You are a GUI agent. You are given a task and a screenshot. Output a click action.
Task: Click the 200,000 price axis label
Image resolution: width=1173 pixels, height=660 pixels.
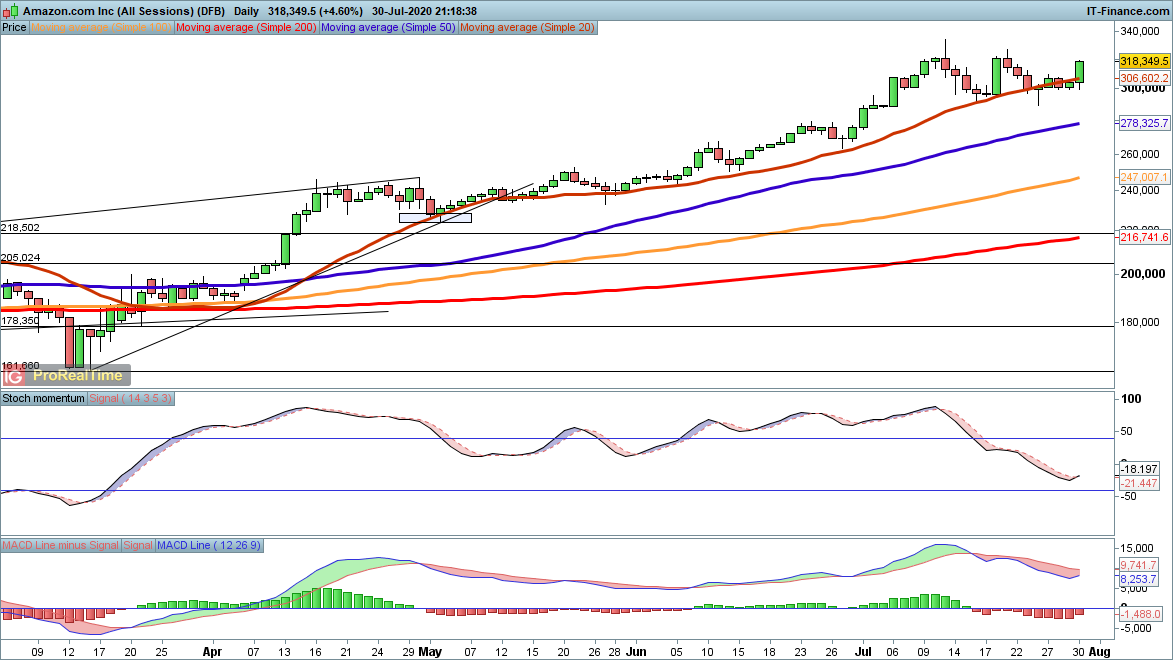(1142, 274)
